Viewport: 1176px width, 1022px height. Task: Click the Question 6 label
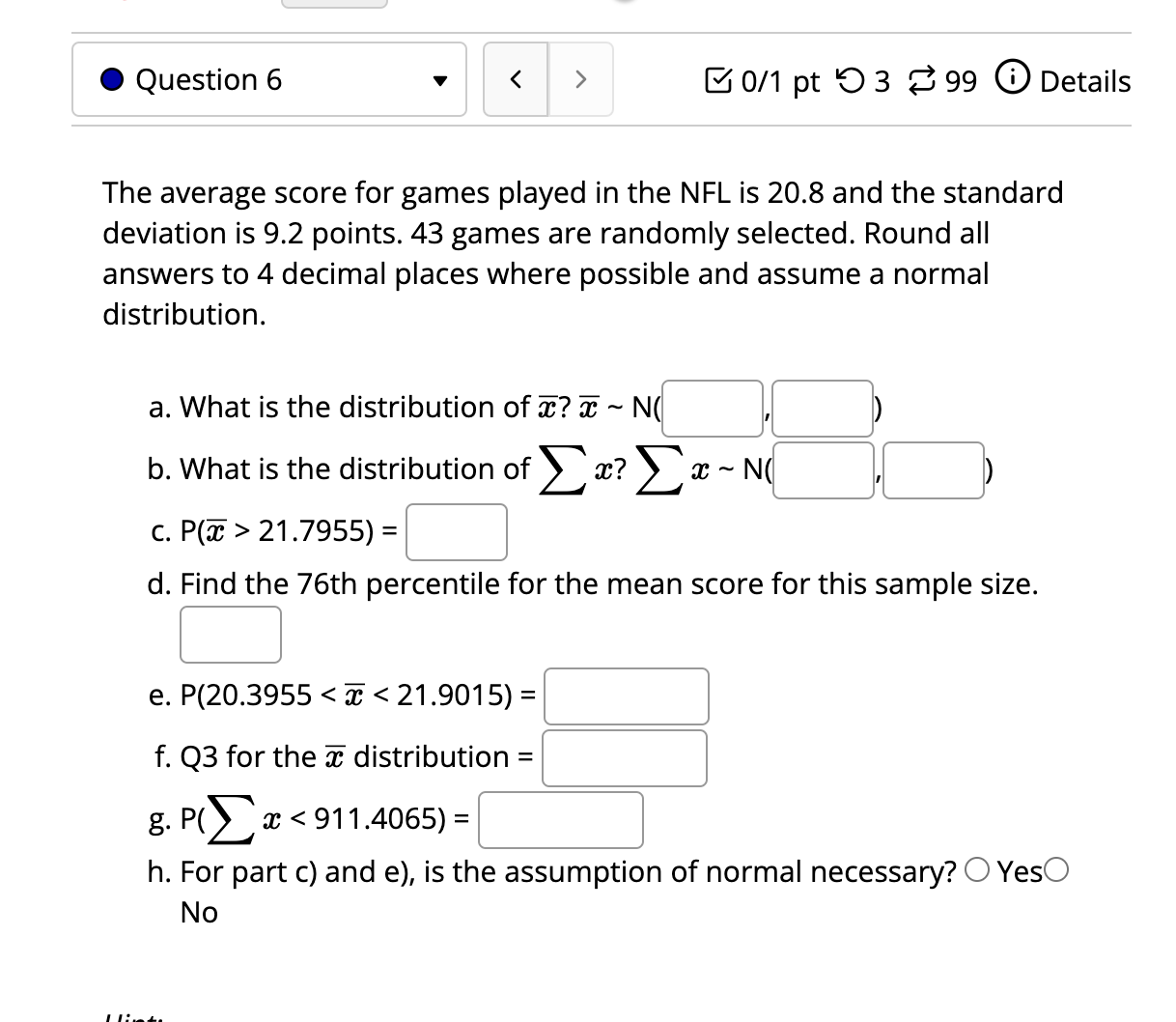pyautogui.click(x=209, y=80)
